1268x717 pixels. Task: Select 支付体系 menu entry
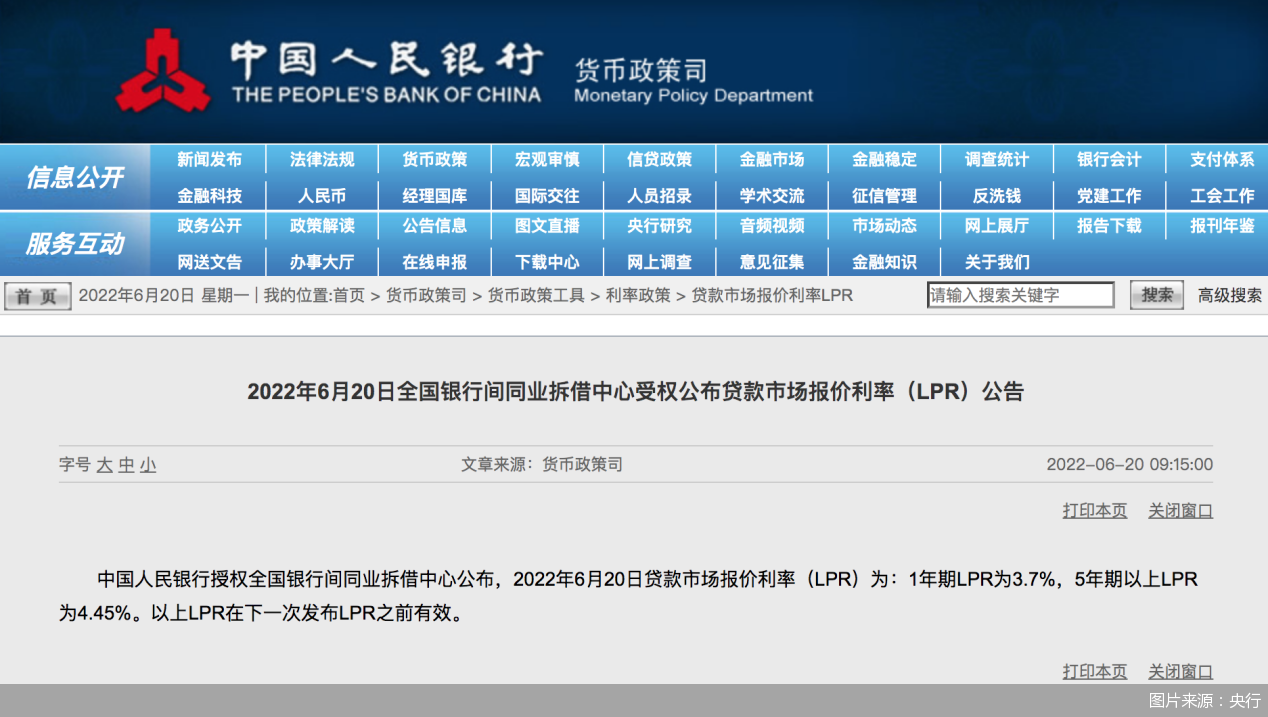tap(1221, 160)
